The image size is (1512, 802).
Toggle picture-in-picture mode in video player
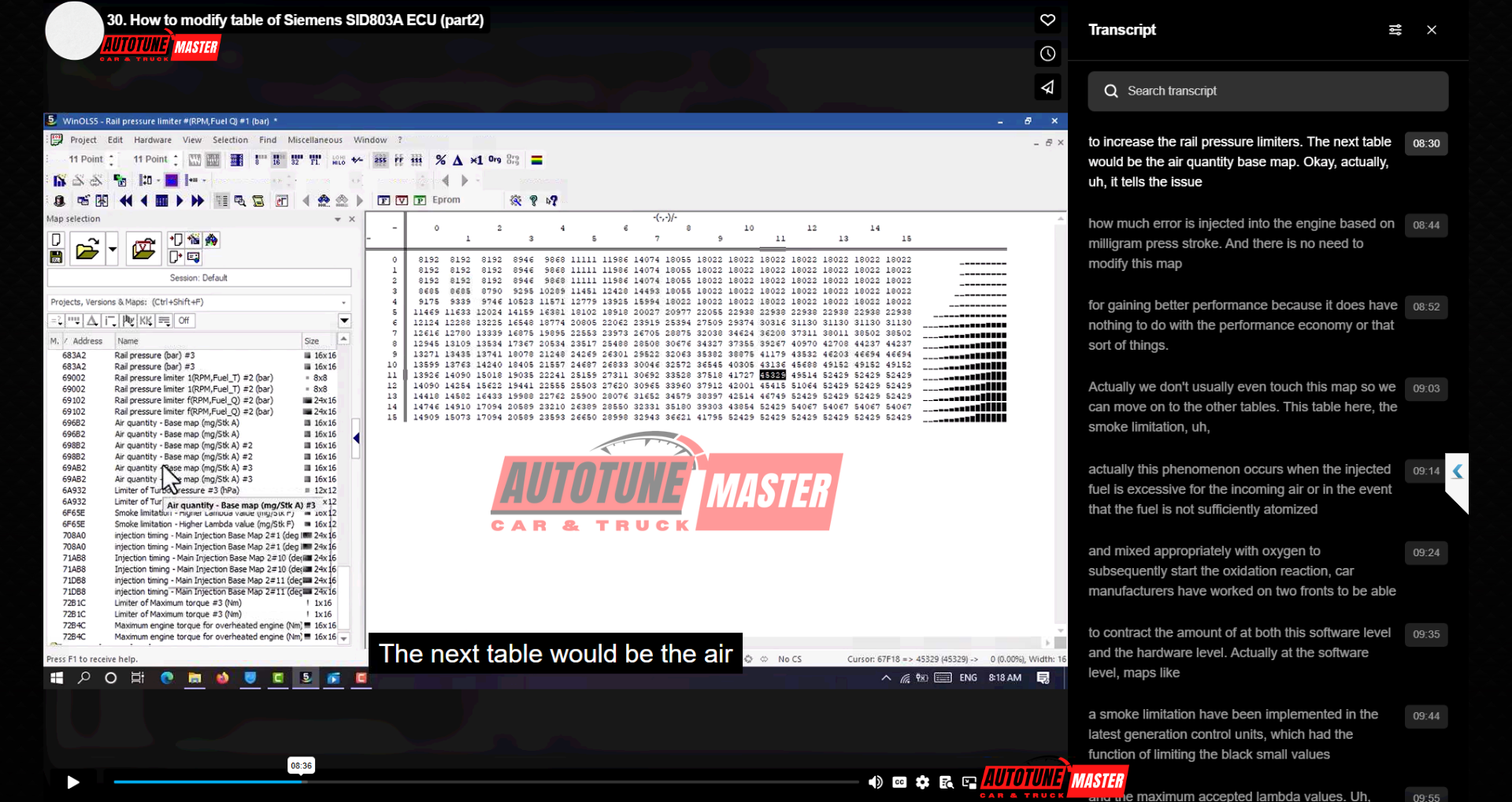click(969, 782)
